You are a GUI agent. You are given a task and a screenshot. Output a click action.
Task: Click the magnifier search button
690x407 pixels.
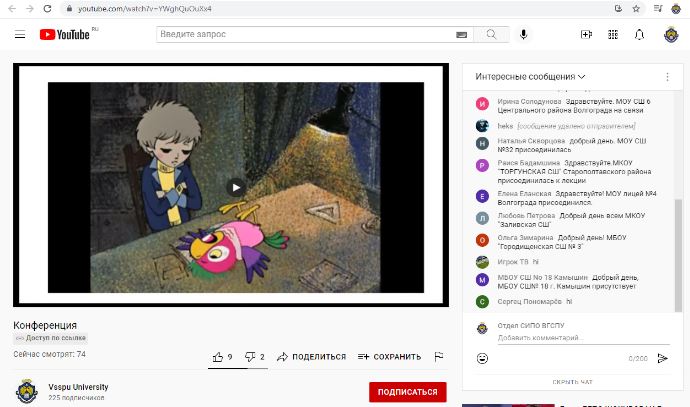[x=491, y=34]
